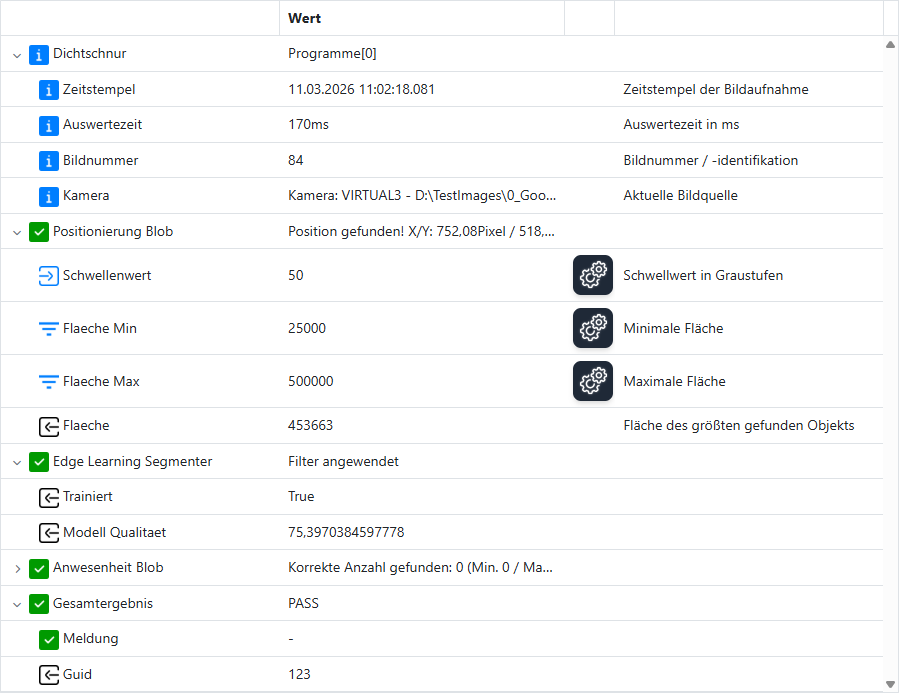The width and height of the screenshot is (904, 698).
Task: Click the output arrow icon beside Guid
Action: click(49, 675)
